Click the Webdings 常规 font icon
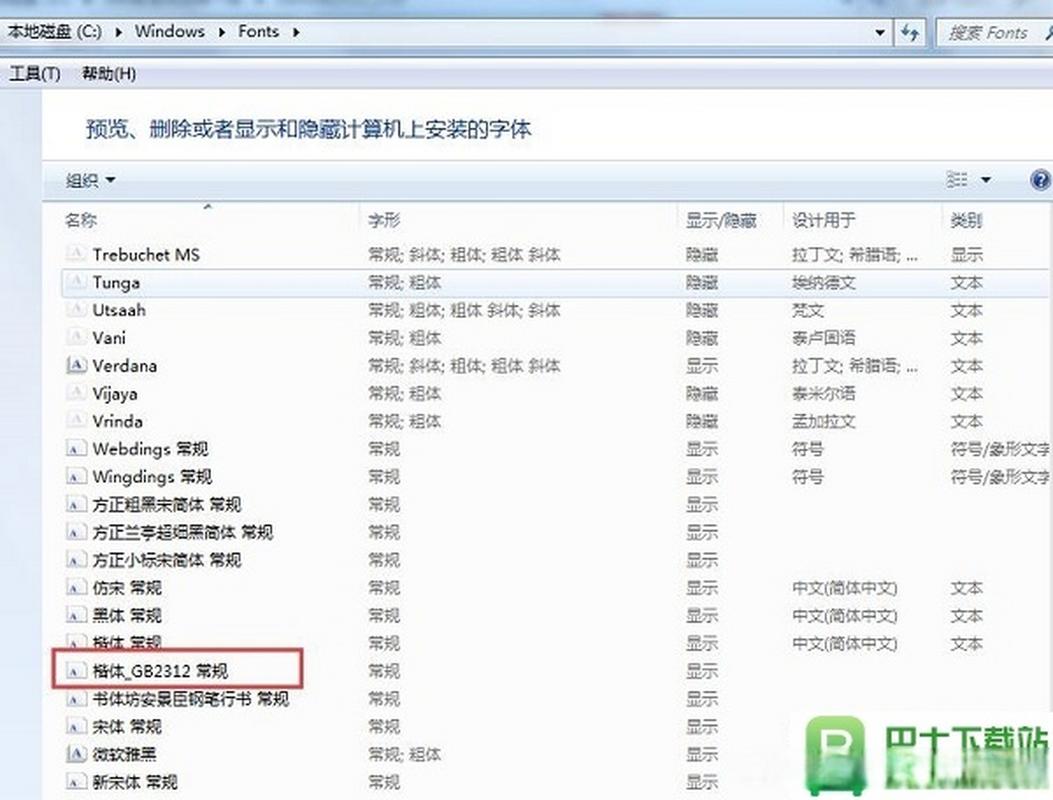 coord(76,449)
